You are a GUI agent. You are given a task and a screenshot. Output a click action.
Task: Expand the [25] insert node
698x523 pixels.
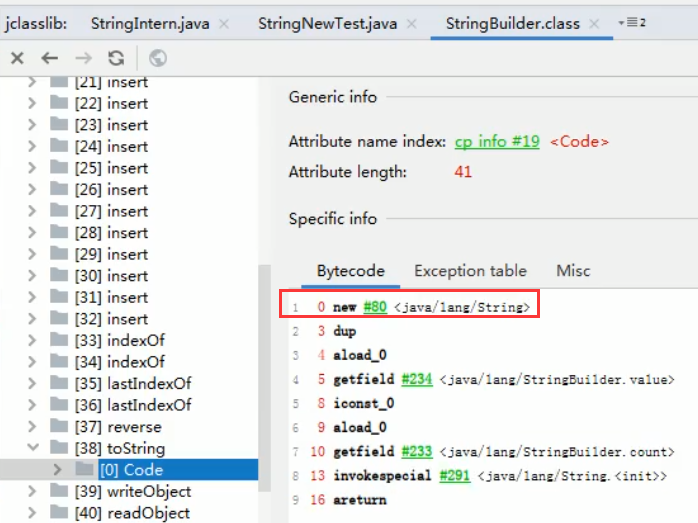coord(32,168)
